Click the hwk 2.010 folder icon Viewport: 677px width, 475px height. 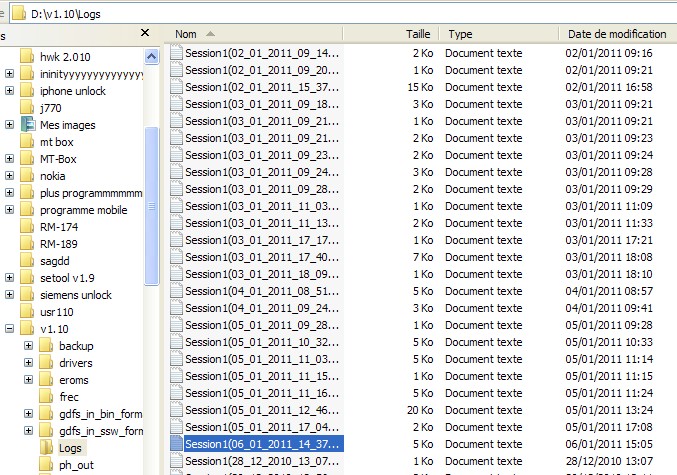pos(27,57)
